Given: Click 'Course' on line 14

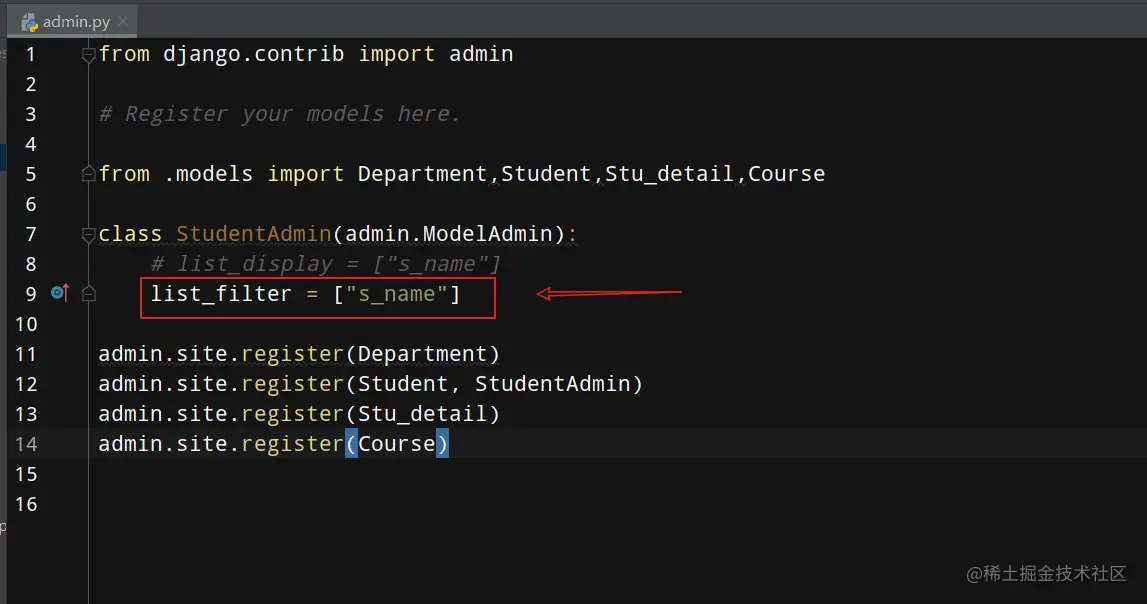Looking at the screenshot, I should [x=396, y=444].
